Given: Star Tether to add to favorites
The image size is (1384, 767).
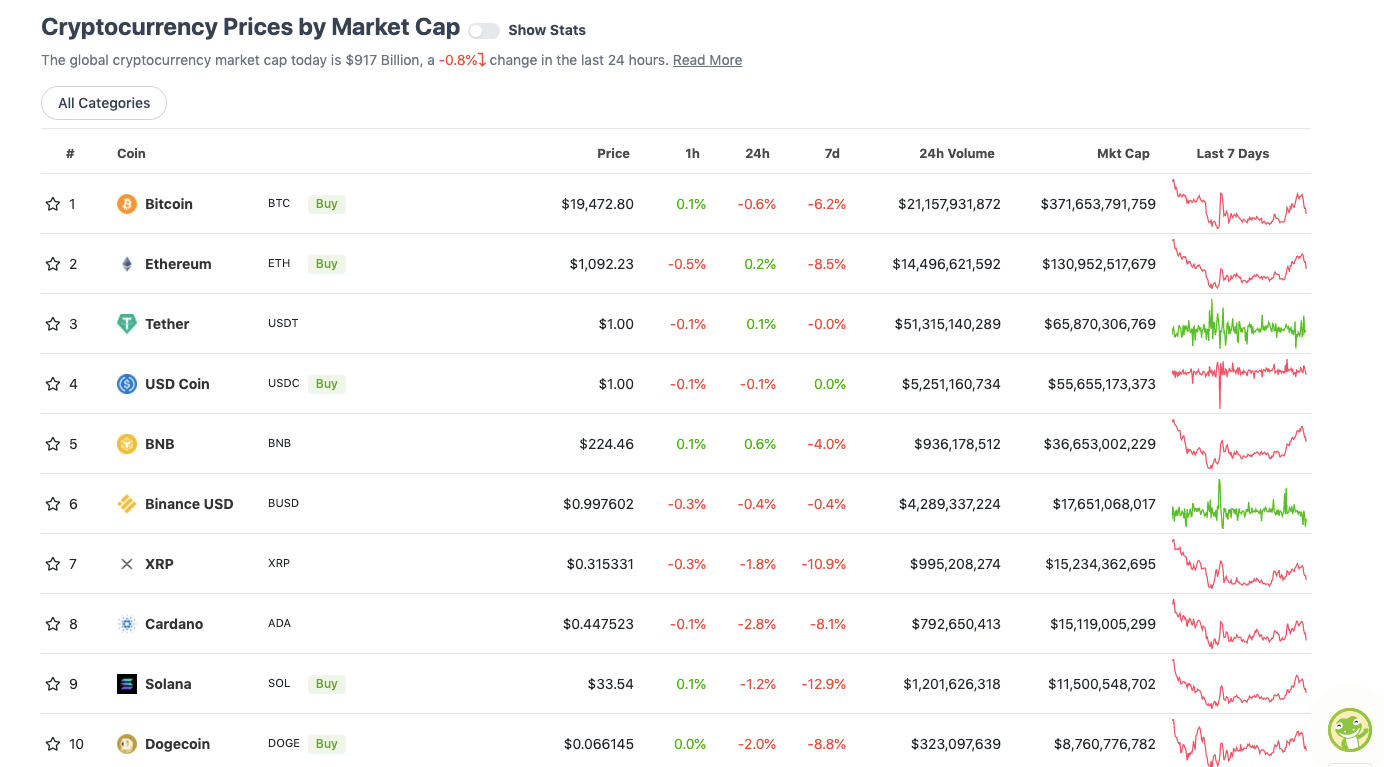Looking at the screenshot, I should [53, 324].
